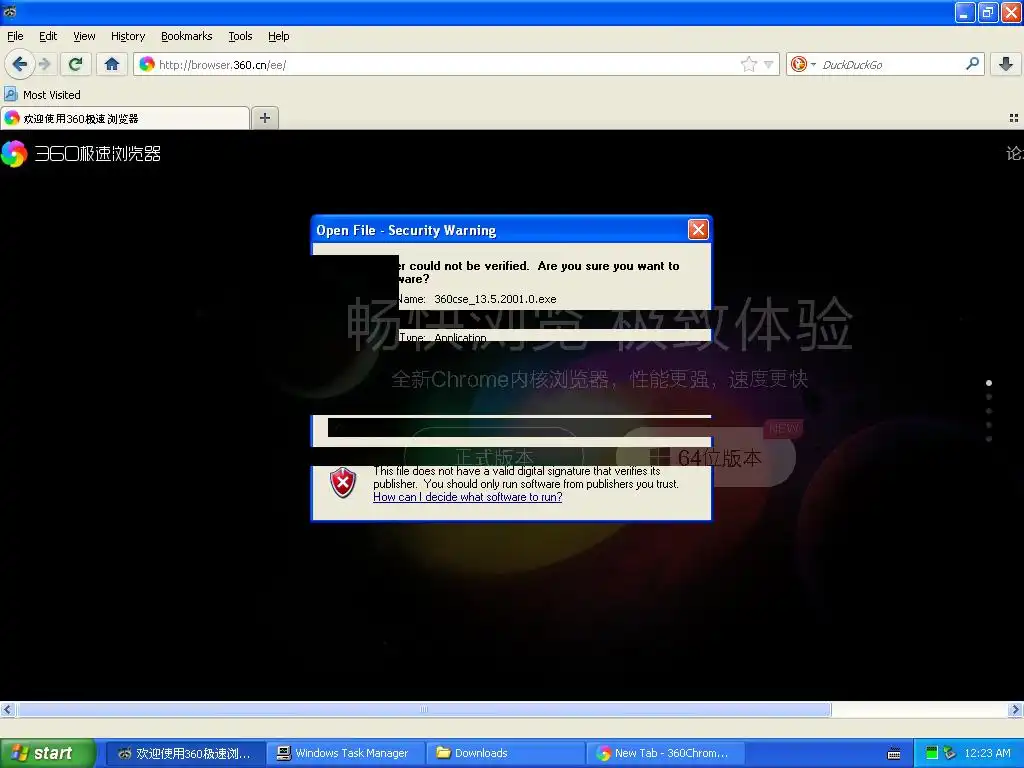
Task: Click the forward navigation arrow
Action: (x=44, y=64)
